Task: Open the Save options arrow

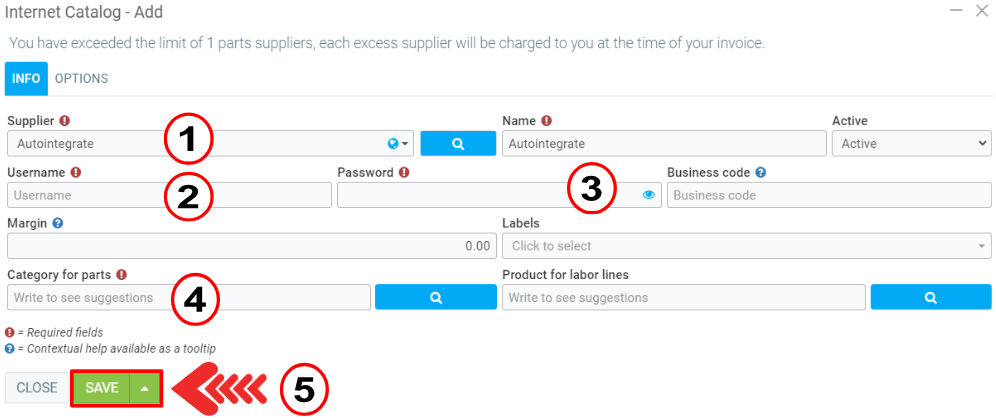Action: (145, 388)
